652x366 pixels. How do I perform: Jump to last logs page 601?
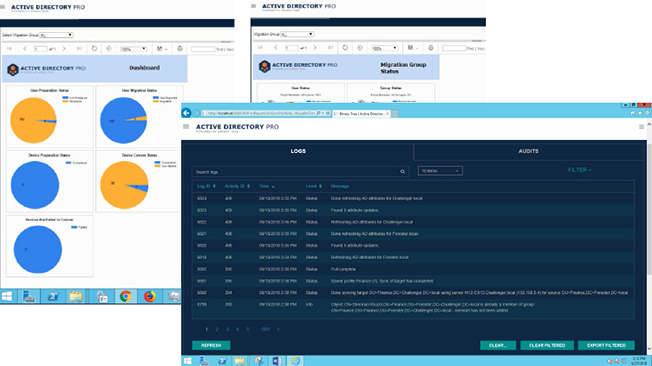[265, 329]
